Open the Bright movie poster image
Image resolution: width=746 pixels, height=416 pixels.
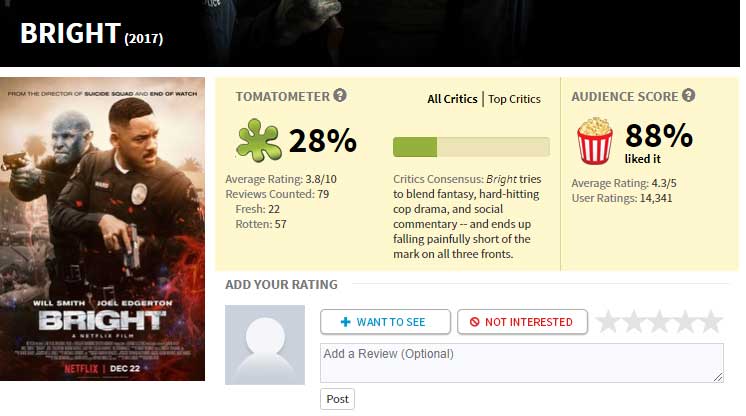(102, 229)
